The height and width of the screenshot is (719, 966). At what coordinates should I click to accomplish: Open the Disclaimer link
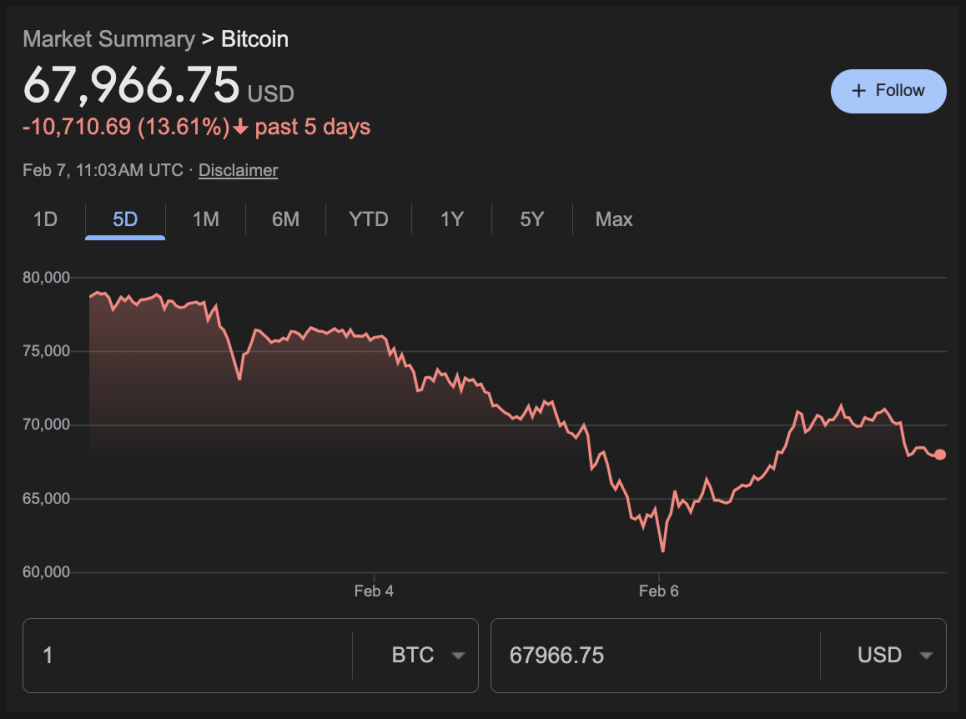238,170
